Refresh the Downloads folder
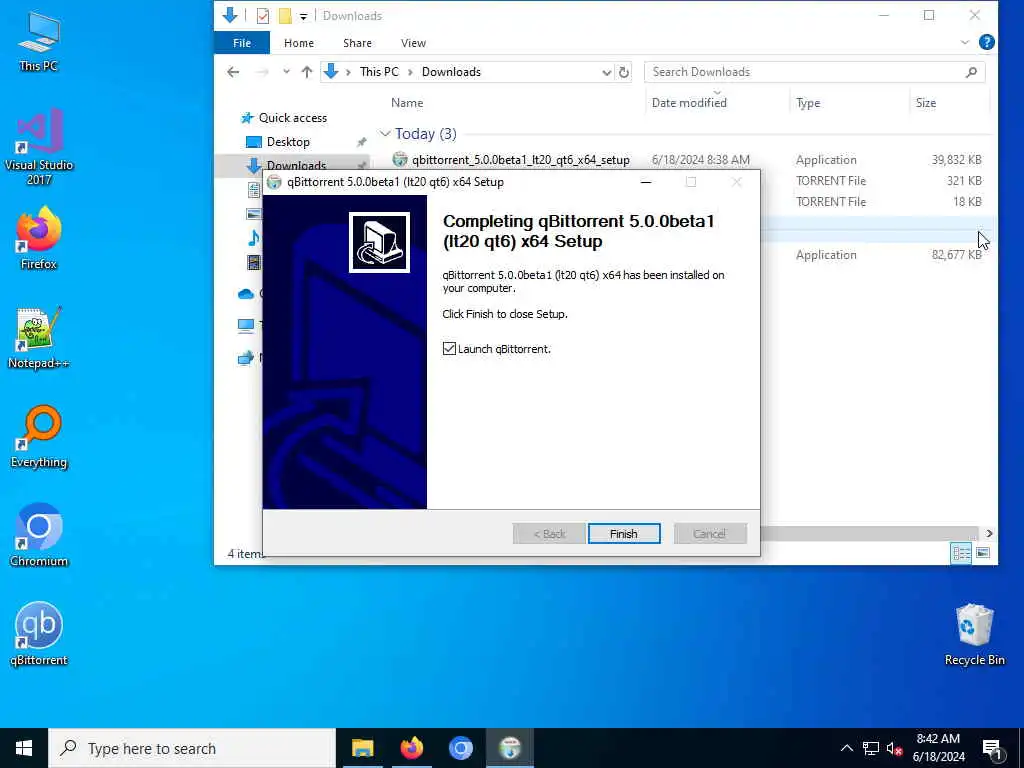1024x768 pixels. point(624,72)
